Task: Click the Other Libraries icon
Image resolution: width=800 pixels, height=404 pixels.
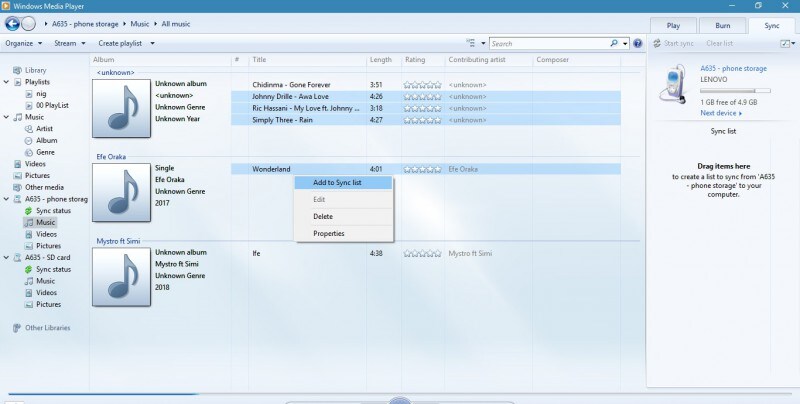Action: 17,328
